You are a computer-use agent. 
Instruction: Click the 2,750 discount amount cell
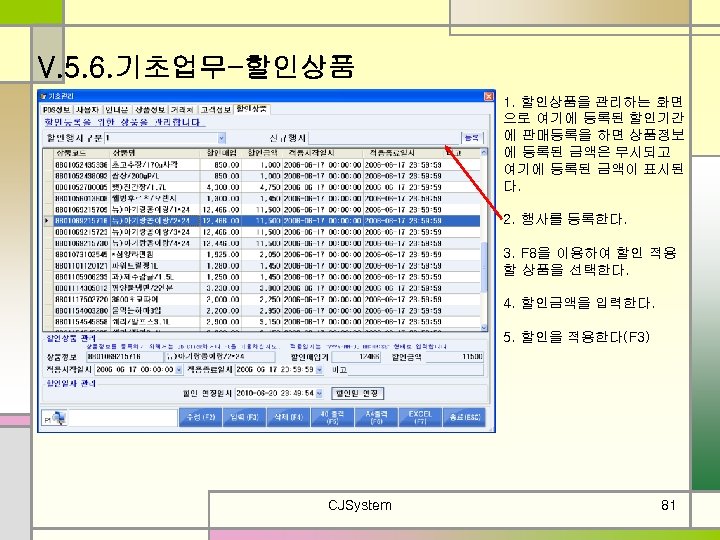coord(262,299)
